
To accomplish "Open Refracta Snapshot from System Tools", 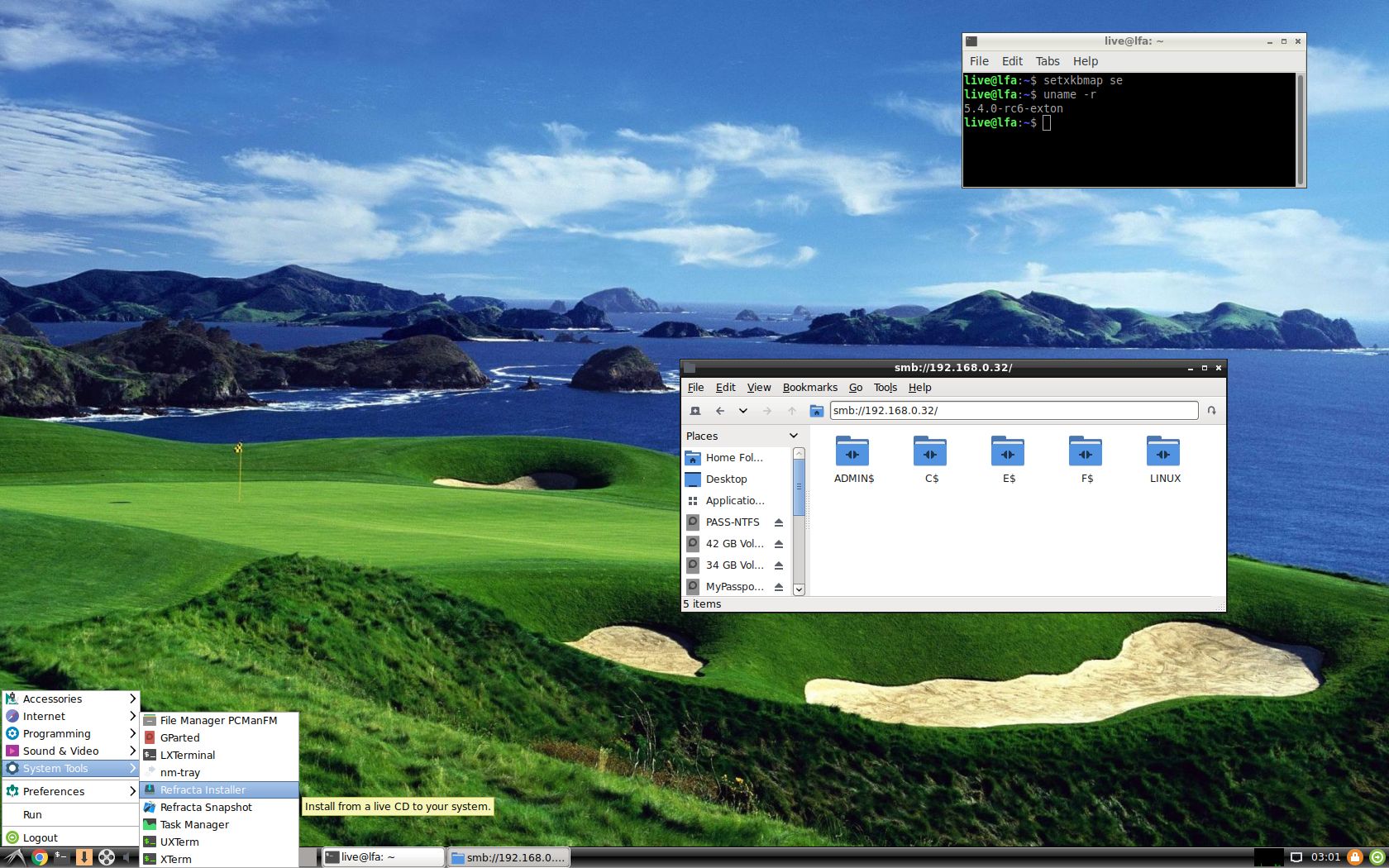I will pyautogui.click(x=206, y=807).
